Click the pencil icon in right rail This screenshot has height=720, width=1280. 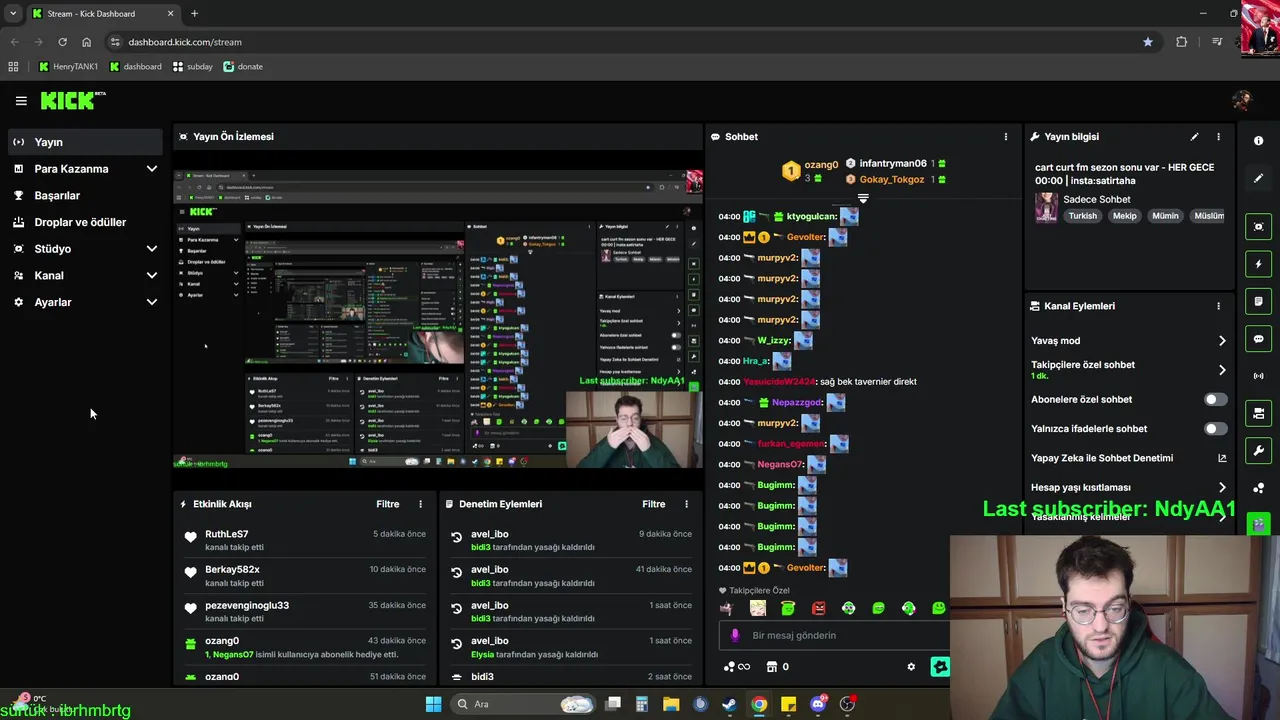1258,178
